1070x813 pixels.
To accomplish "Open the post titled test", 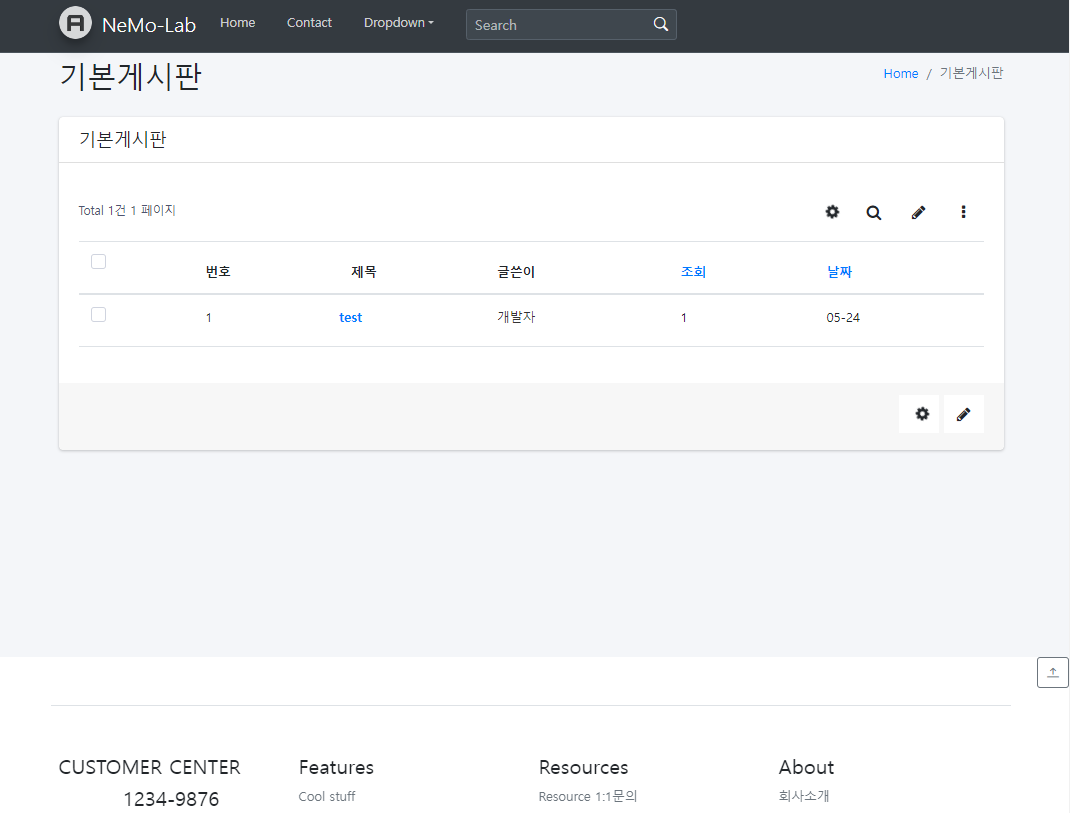I will pos(350,318).
